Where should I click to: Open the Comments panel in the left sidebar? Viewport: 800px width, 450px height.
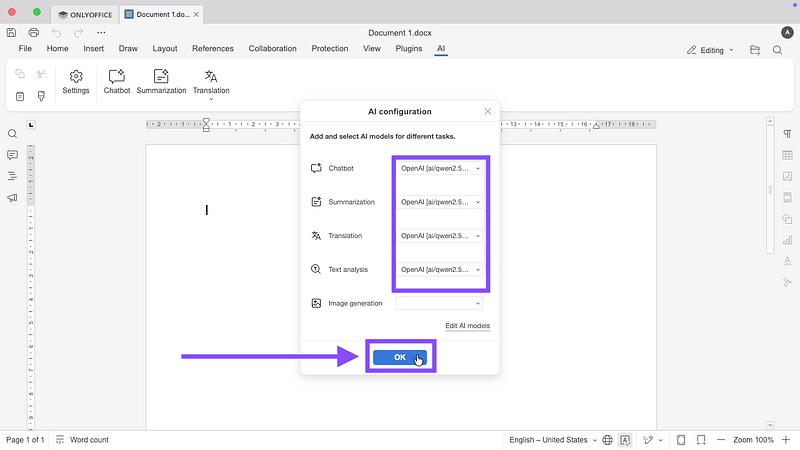13,155
